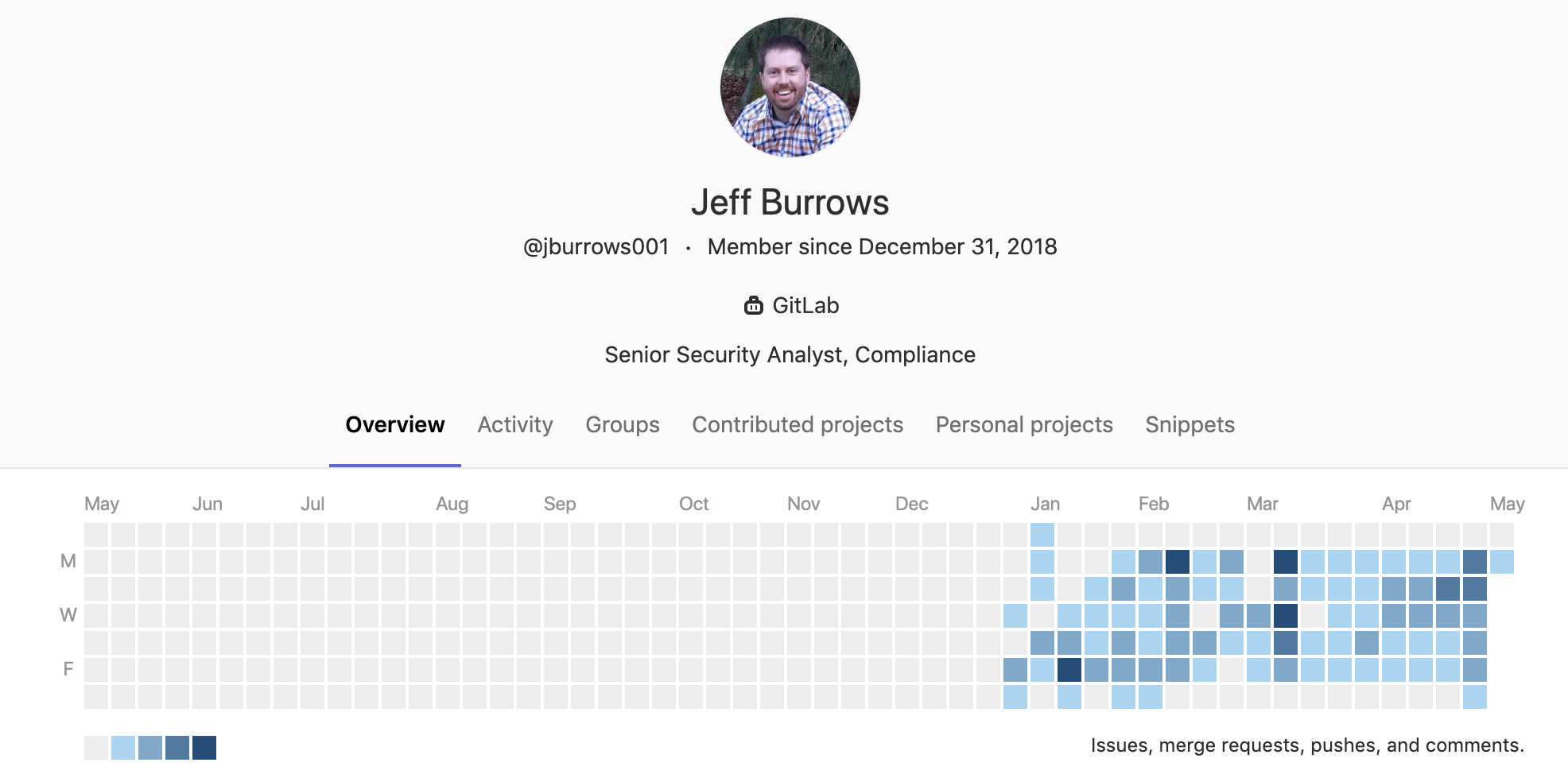Viewport: 1568px width, 774px height.
Task: Click the Jeff Burrows name heading
Action: 790,202
